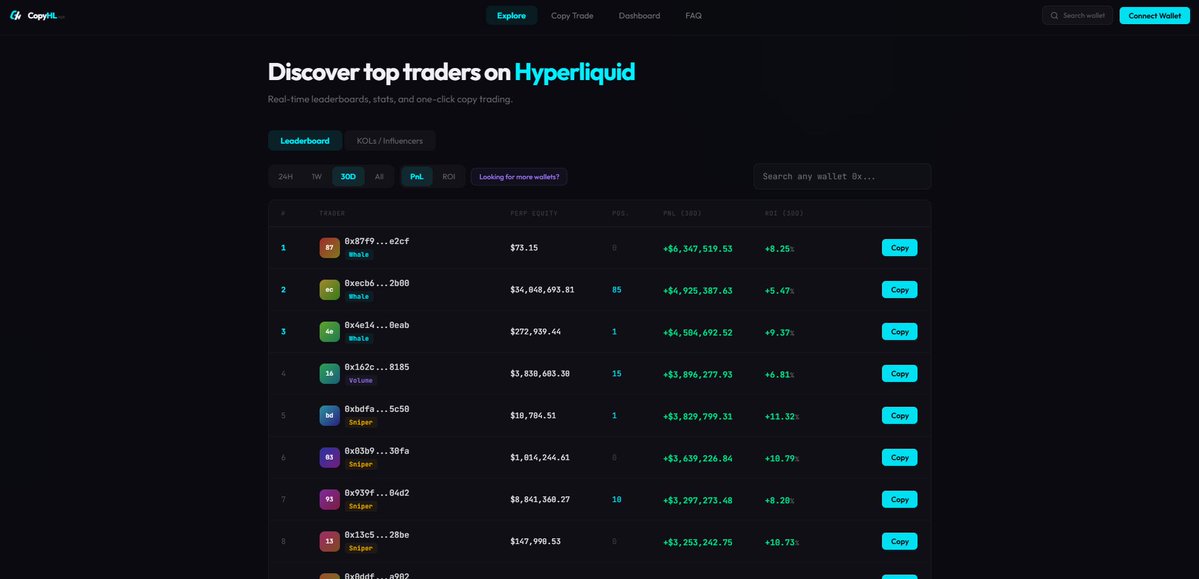Click the Sniper tag under 0xbdfa...5c50
This screenshot has width=1199, height=579.
click(x=361, y=422)
